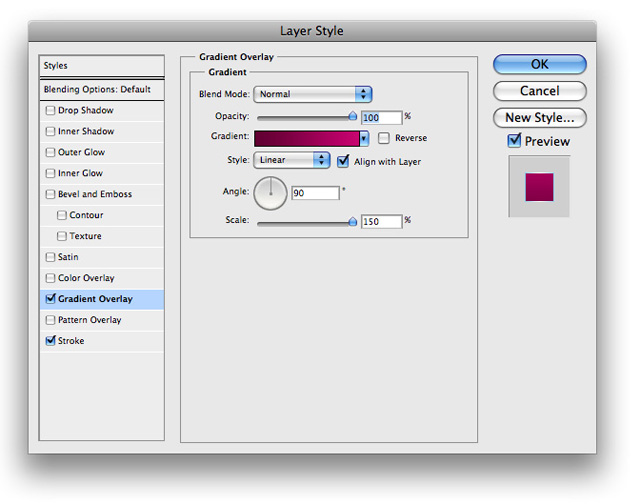Click the Angle dial control
Image resolution: width=640 pixels, height=504 pixels.
tap(270, 193)
